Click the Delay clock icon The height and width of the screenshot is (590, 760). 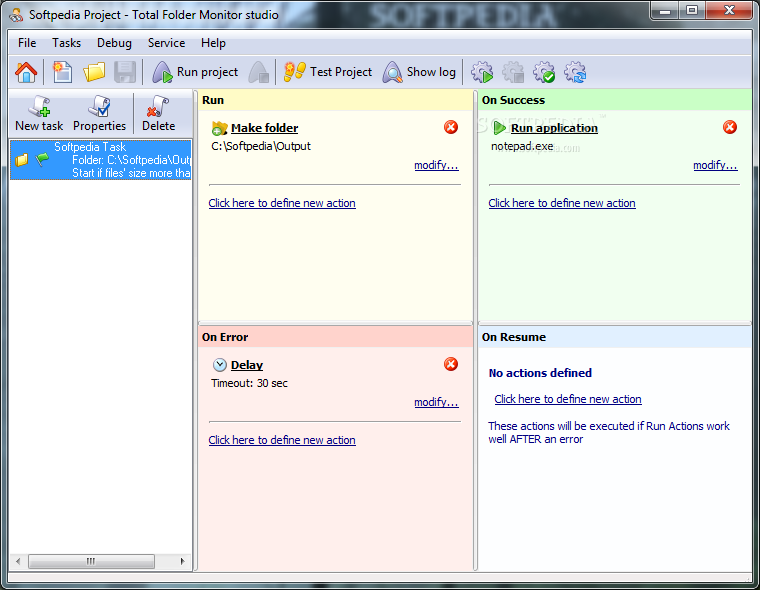tap(220, 365)
